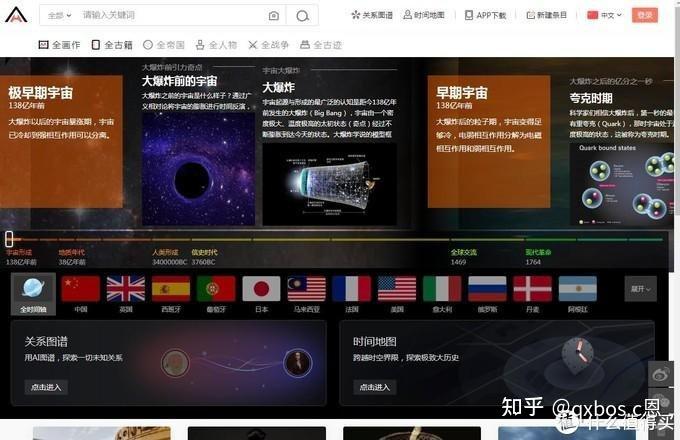Click 点击进入 under 时间地图

coord(375,387)
